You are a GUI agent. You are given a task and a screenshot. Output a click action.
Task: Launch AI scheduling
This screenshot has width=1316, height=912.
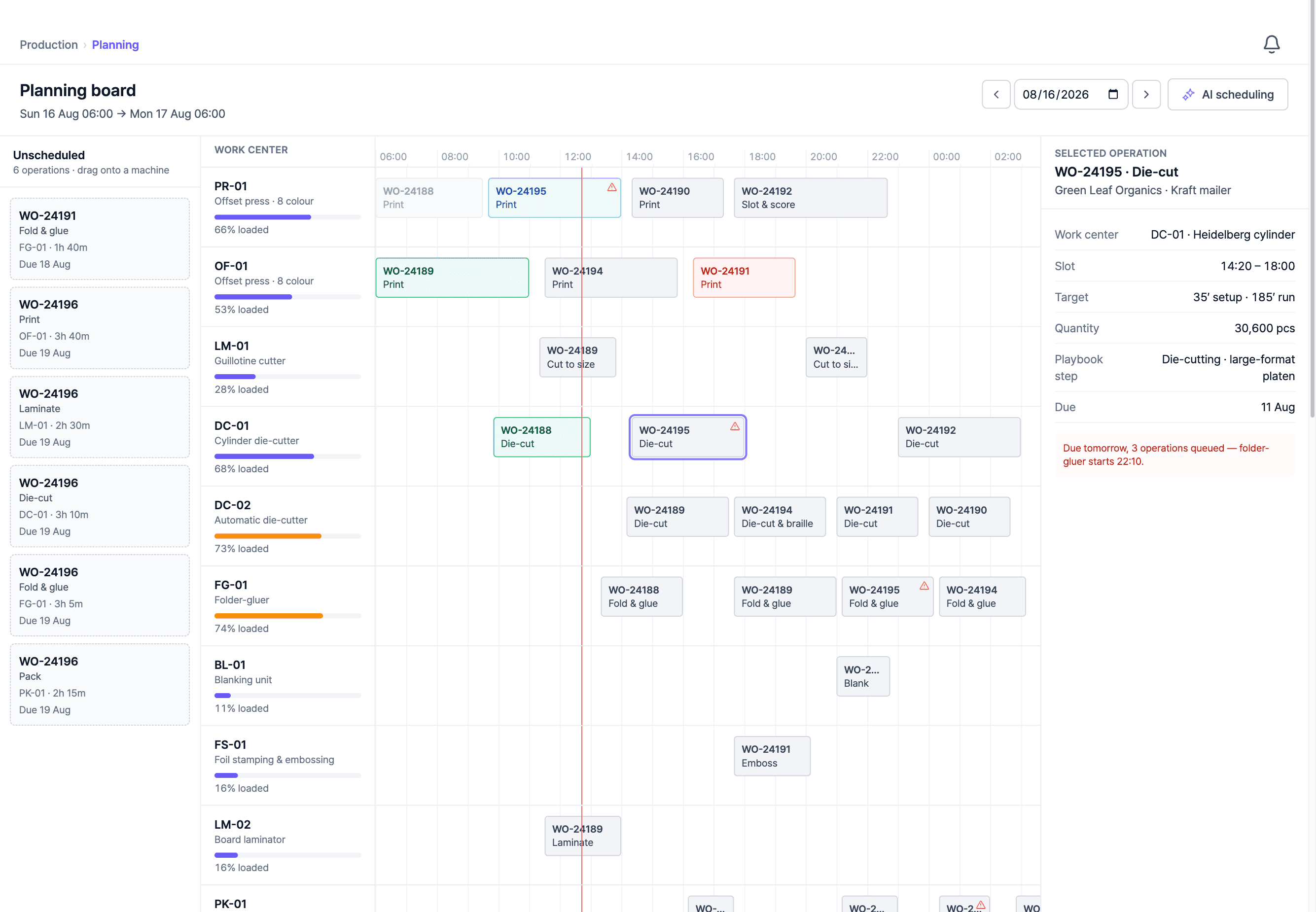(x=1227, y=94)
